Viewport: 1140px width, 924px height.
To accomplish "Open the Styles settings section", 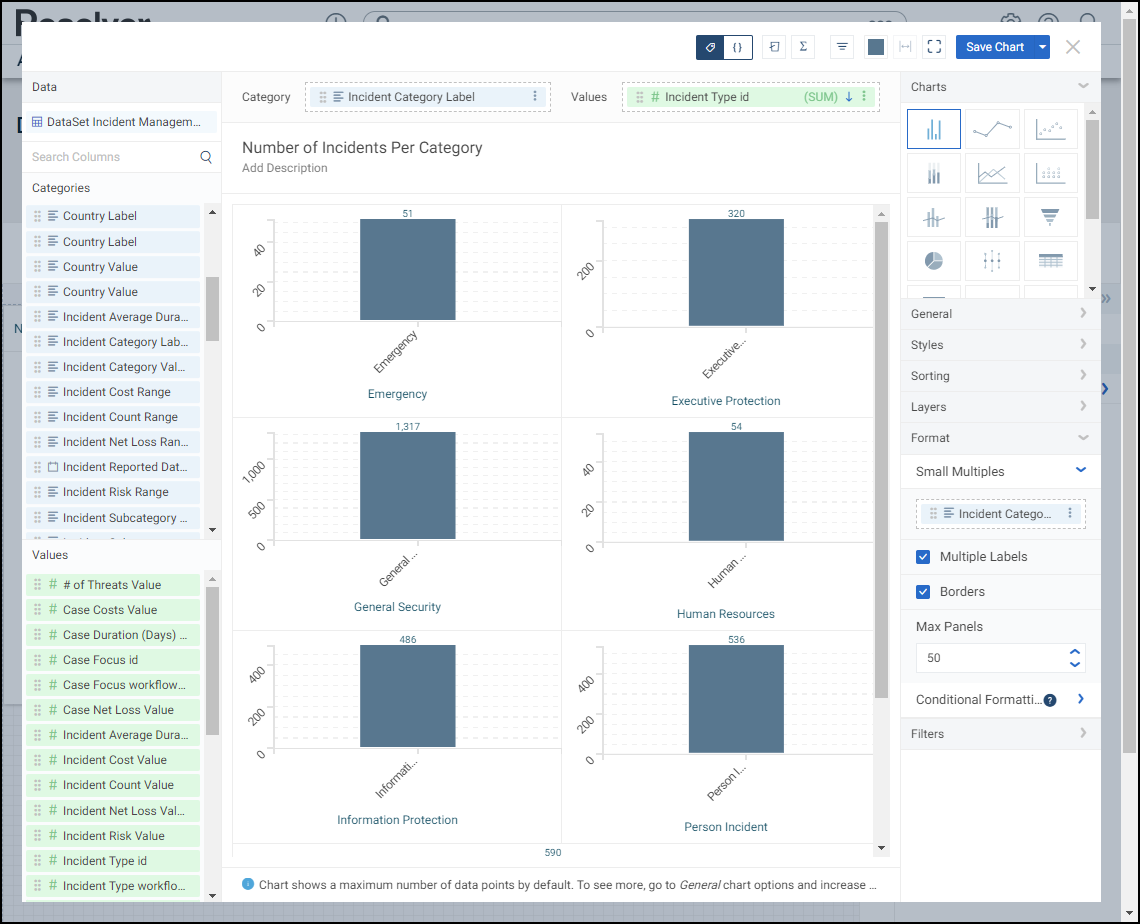I will click(x=1000, y=345).
